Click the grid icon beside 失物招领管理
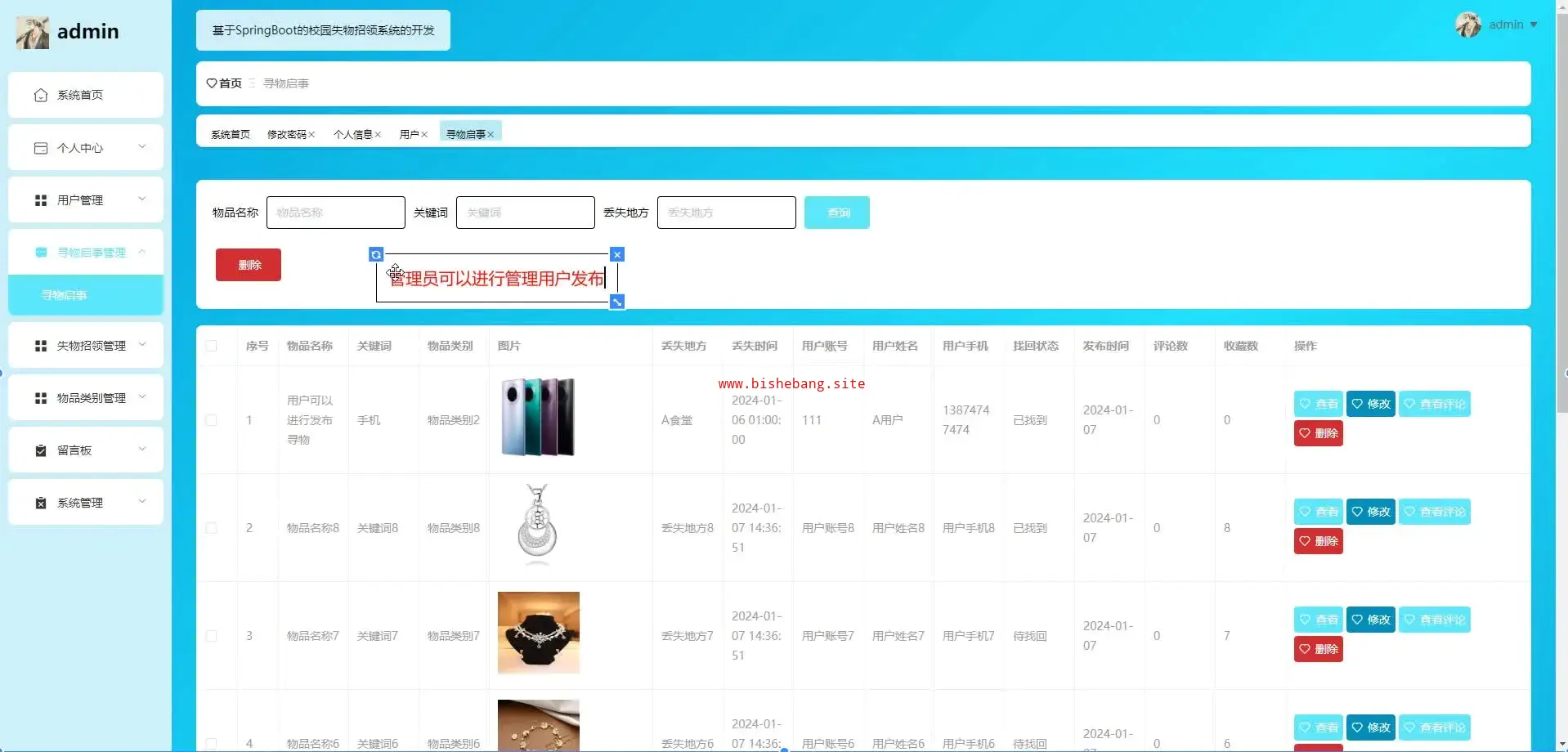This screenshot has height=752, width=1568. (x=41, y=346)
